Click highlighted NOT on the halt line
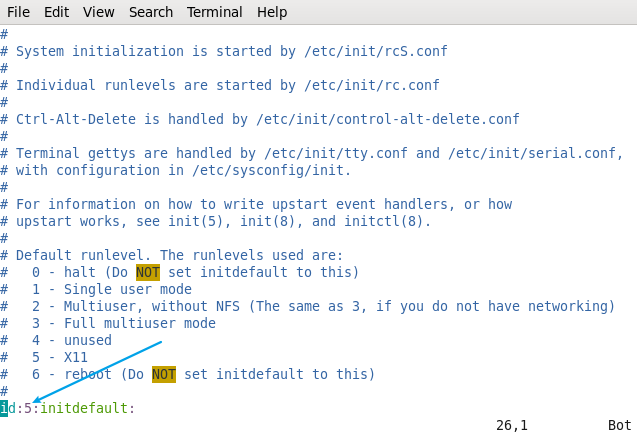The height and width of the screenshot is (434, 637). [x=148, y=272]
